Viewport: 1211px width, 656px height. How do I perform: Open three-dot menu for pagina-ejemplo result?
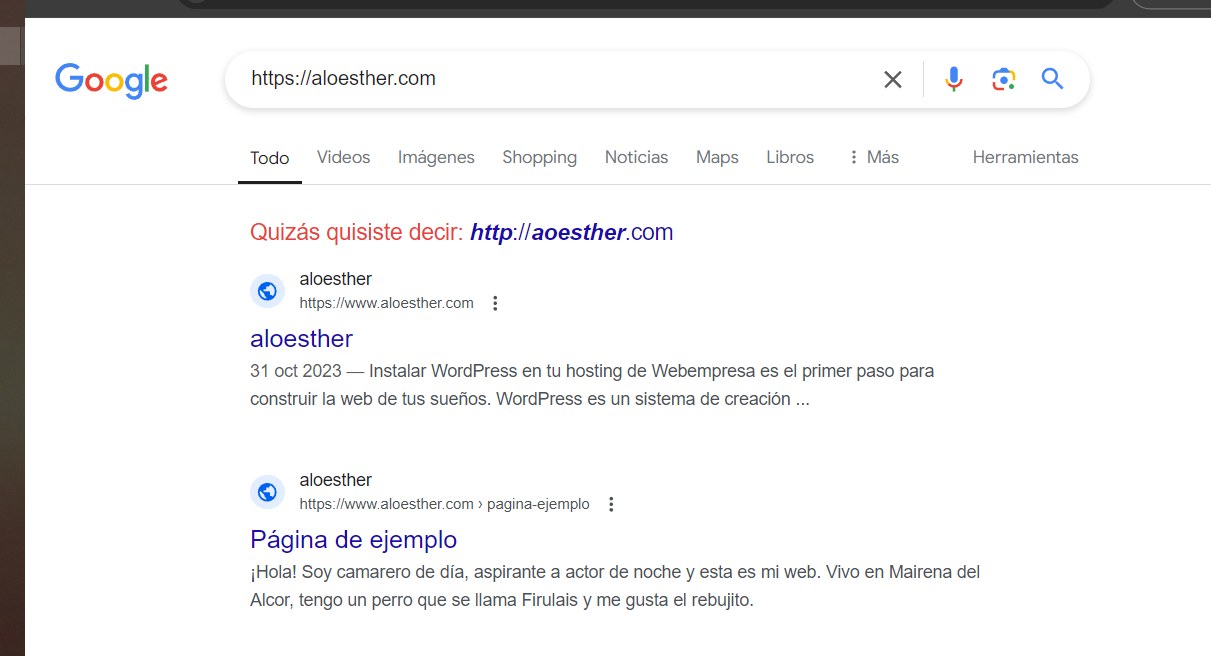tap(612, 504)
